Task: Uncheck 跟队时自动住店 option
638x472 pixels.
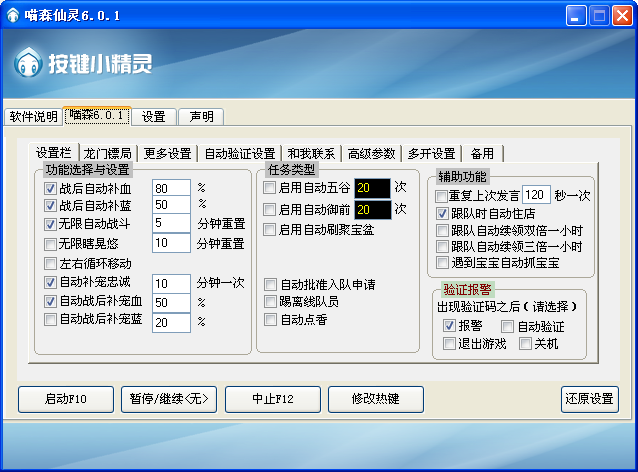Action: 442,213
